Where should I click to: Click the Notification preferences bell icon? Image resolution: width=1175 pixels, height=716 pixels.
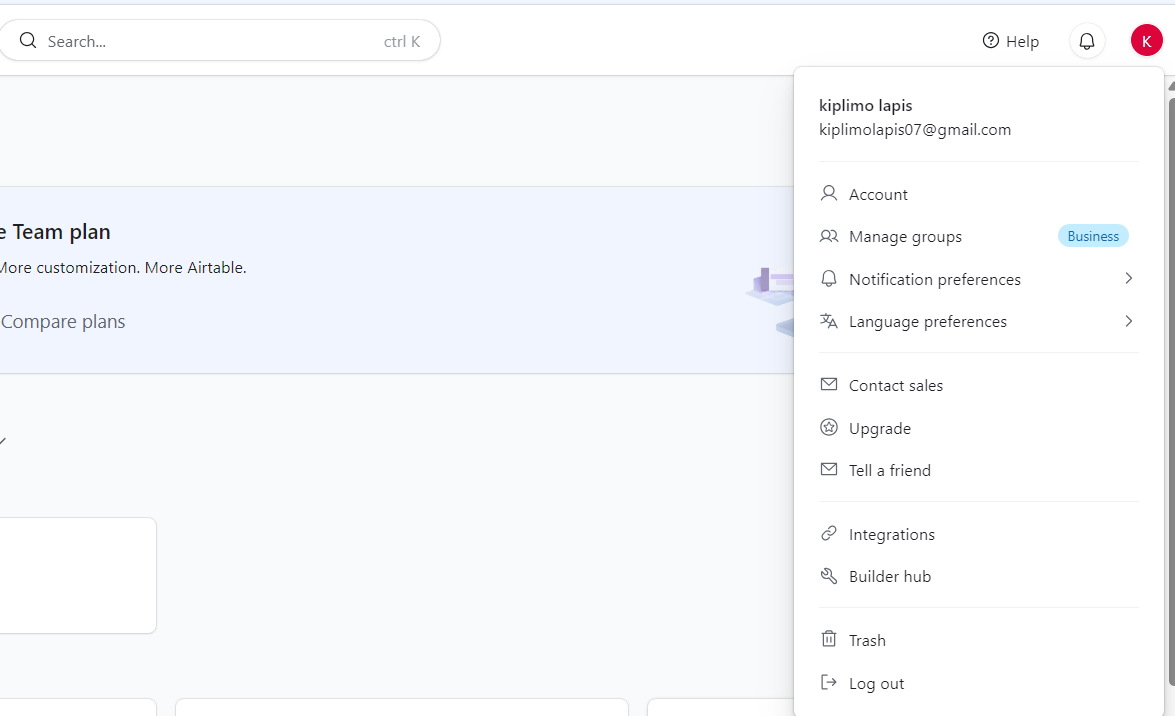tap(828, 278)
